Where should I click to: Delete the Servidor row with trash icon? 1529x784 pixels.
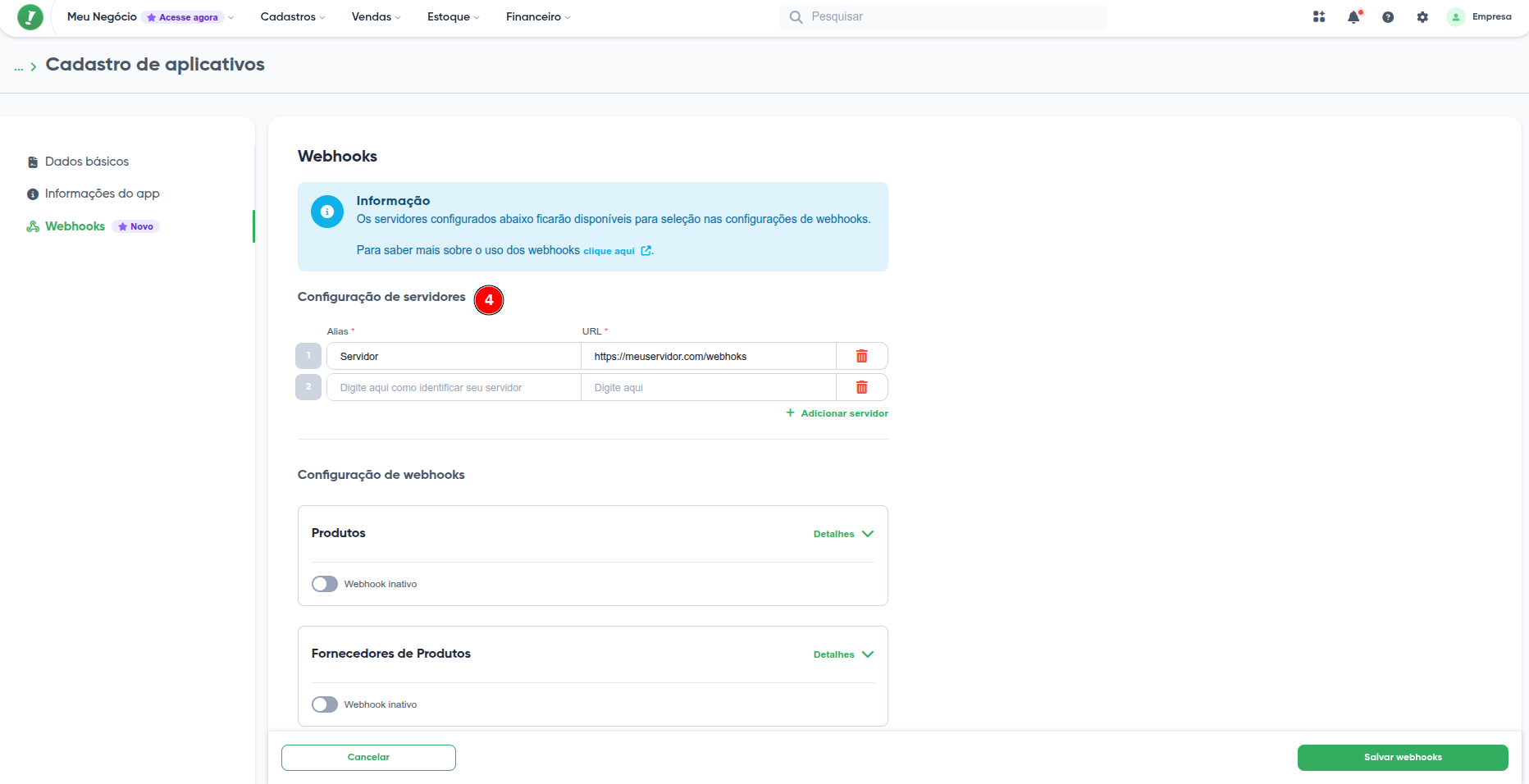[x=861, y=357]
